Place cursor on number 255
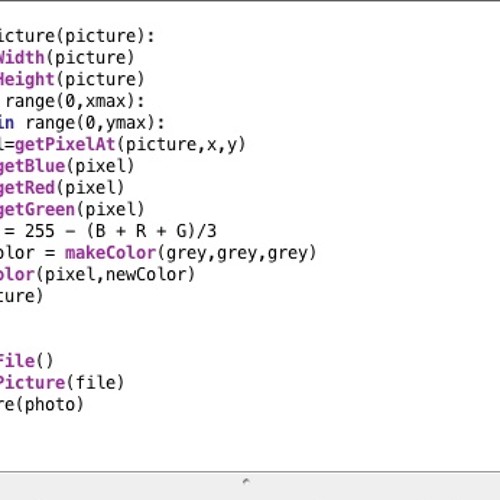Image resolution: width=500 pixels, height=500 pixels. pyautogui.click(x=40, y=231)
